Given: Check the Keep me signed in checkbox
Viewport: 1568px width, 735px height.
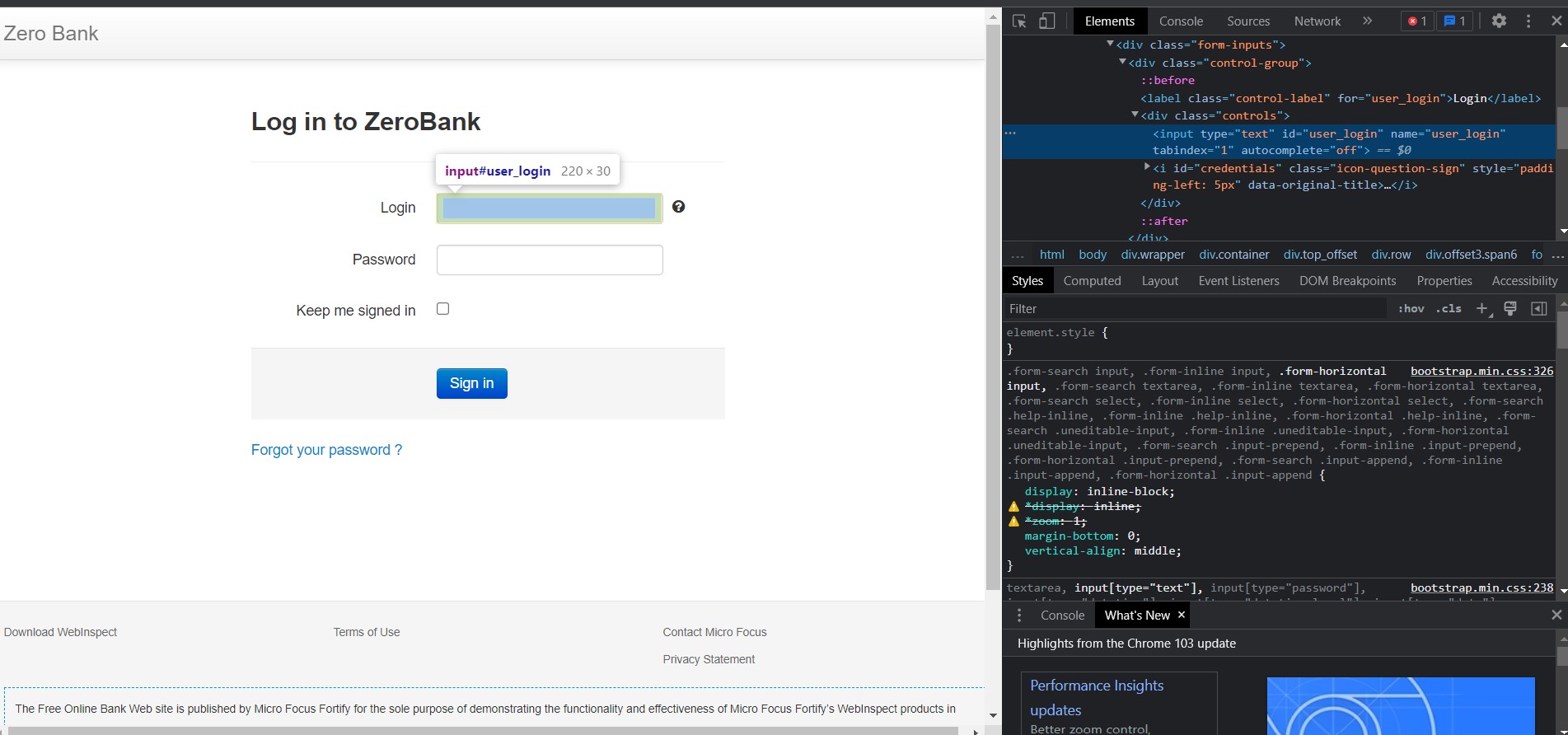Looking at the screenshot, I should coord(442,309).
